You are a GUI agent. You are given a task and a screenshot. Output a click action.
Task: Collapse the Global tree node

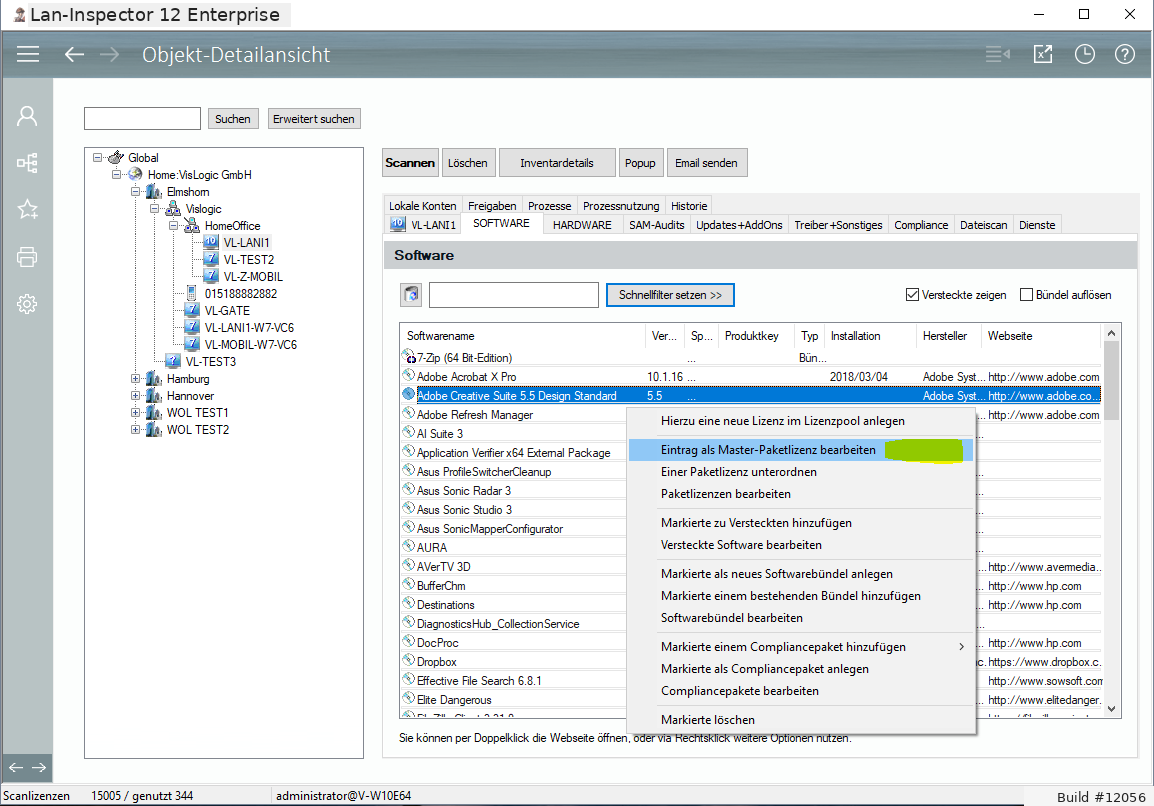97,158
